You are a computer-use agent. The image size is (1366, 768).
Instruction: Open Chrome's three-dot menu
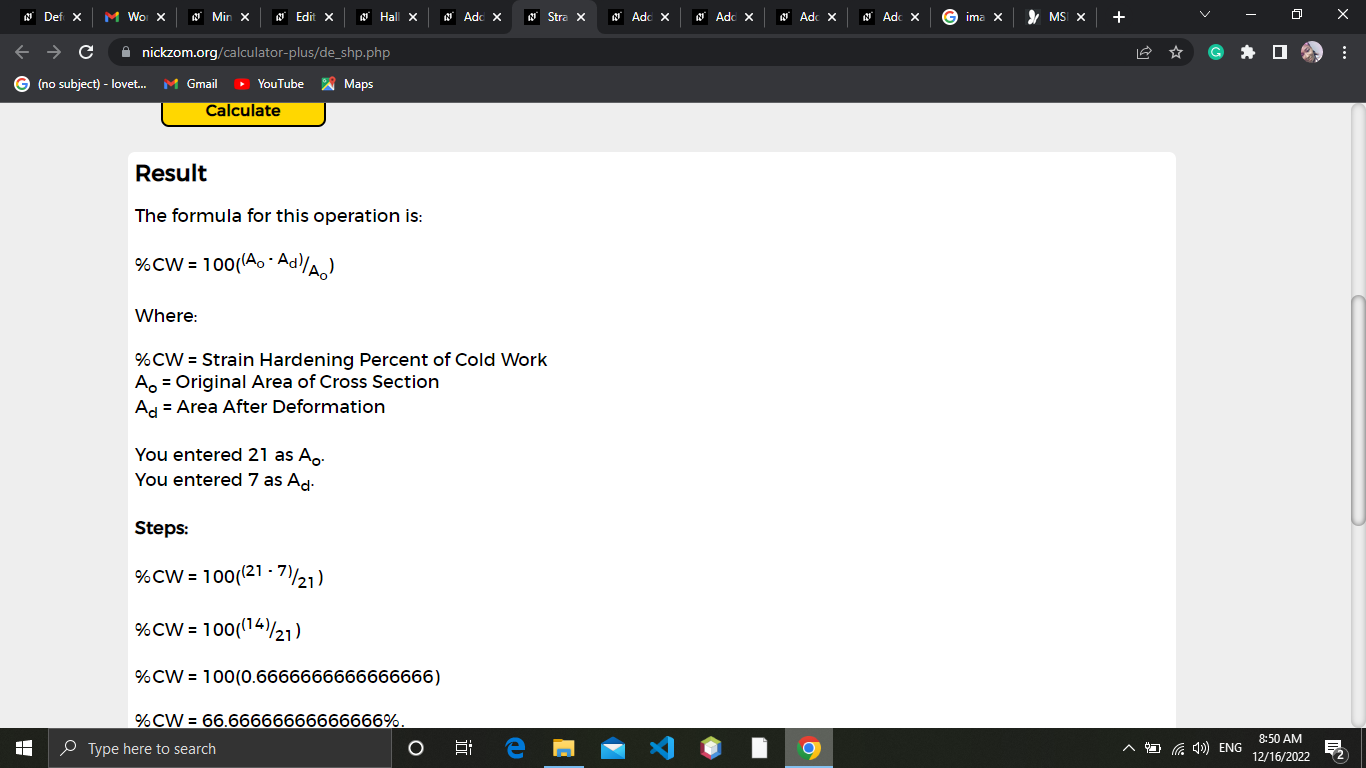click(x=1345, y=52)
